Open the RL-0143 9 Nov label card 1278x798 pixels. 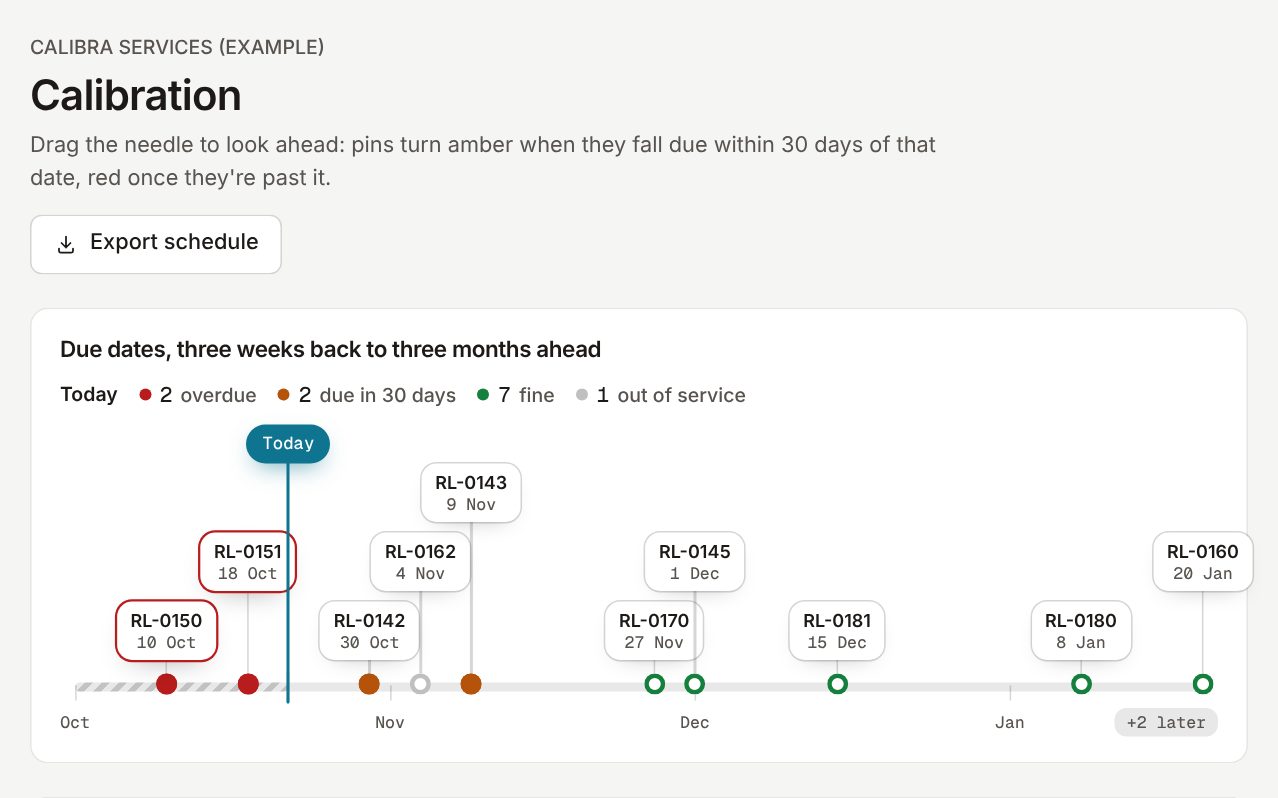coord(471,493)
